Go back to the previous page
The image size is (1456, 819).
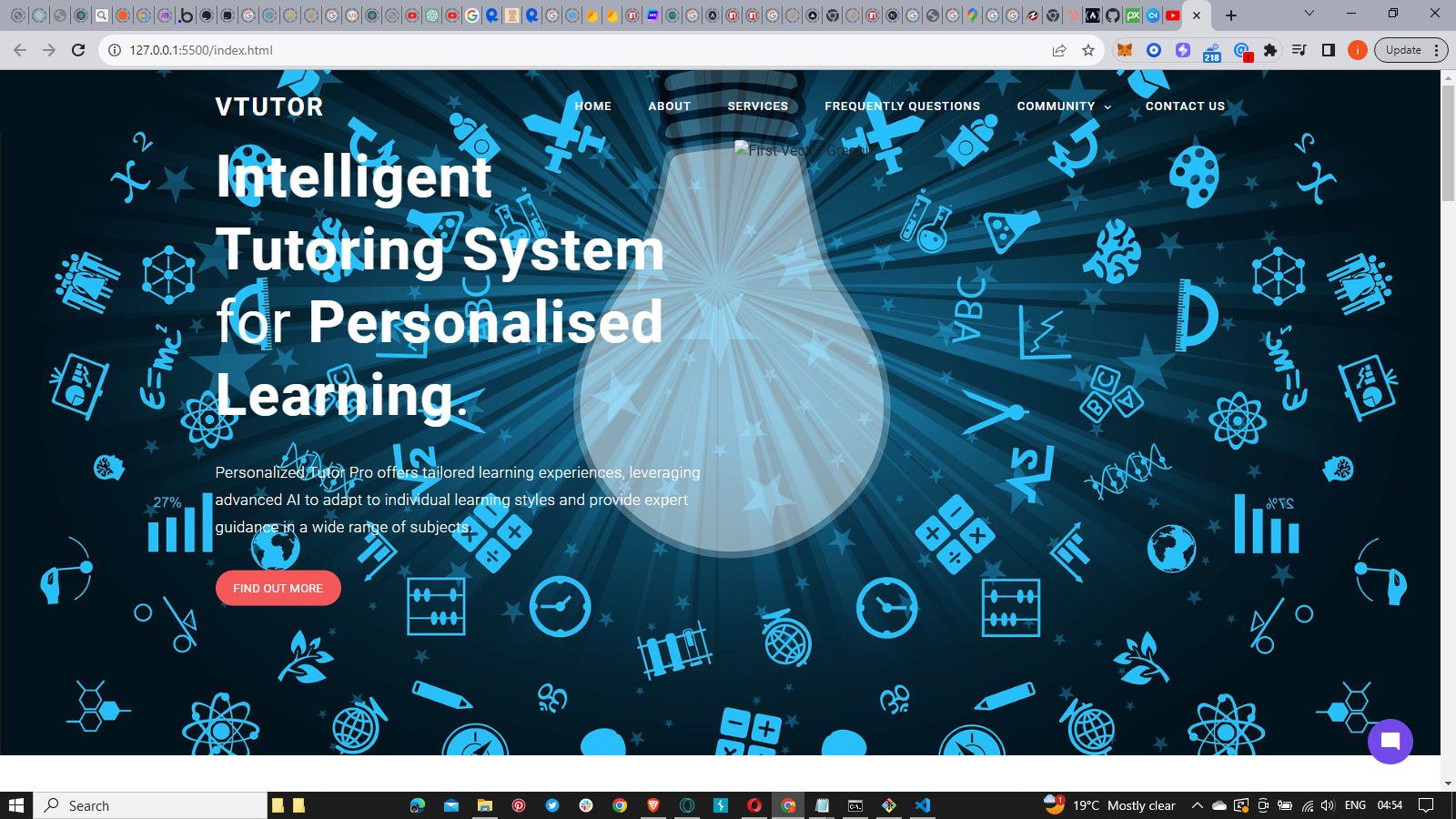pos(20,50)
